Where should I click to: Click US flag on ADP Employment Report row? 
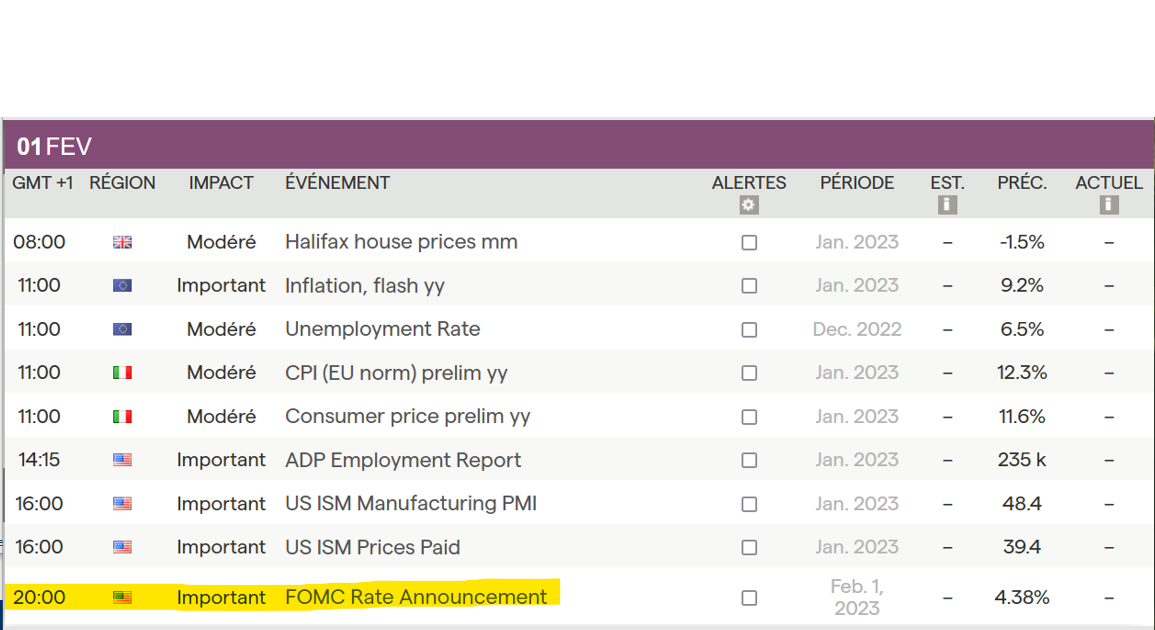(x=122, y=460)
